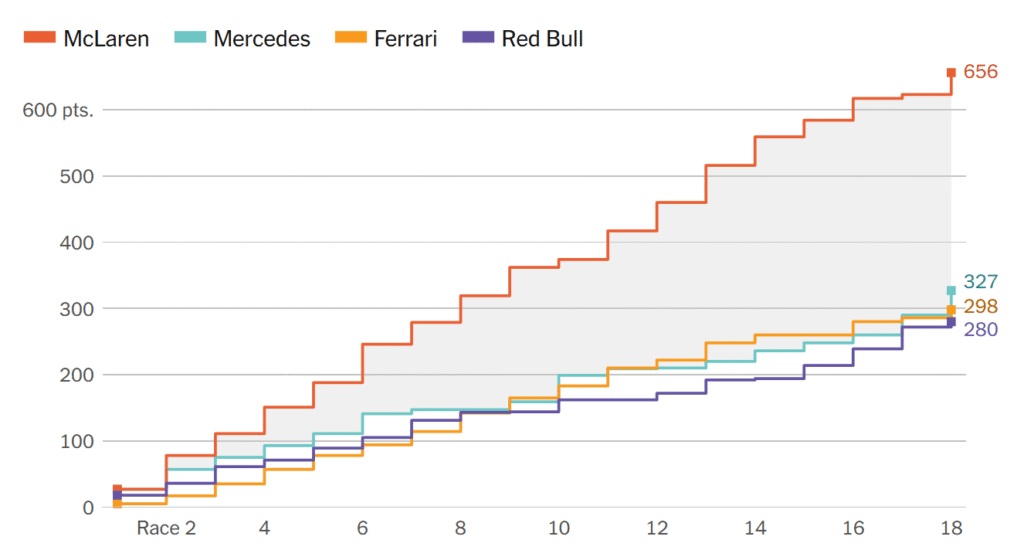Click the Red Bull purple legend swatch
The width and height of the screenshot is (1024, 550).
[x=478, y=39]
